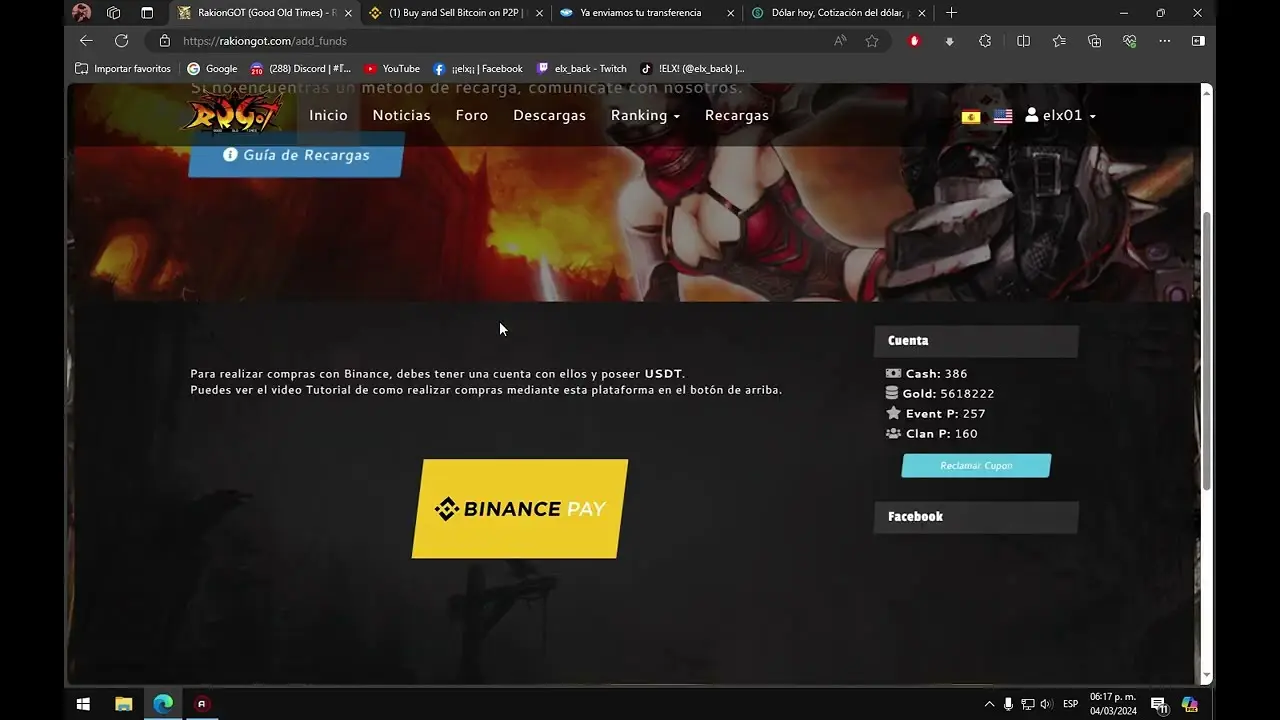Open the Extensions puzzle icon
Screen dimensions: 1280x720
point(985,41)
